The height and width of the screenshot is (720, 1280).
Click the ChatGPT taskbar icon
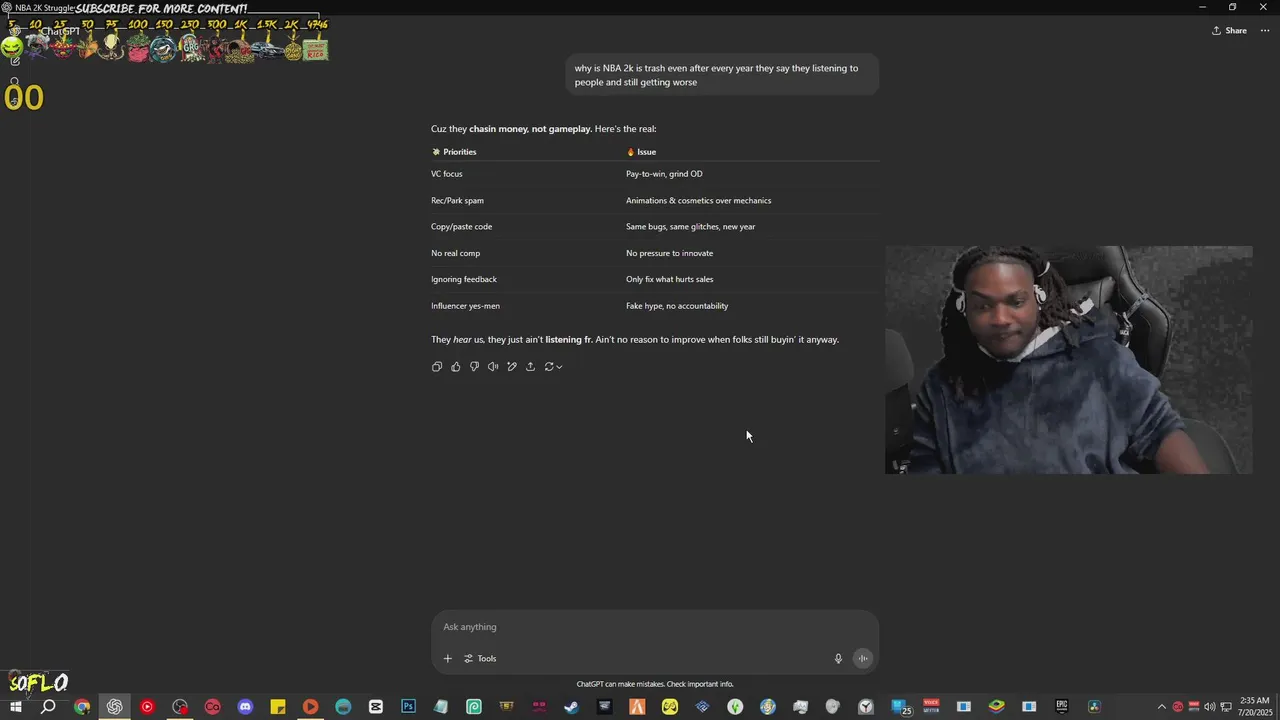(115, 707)
